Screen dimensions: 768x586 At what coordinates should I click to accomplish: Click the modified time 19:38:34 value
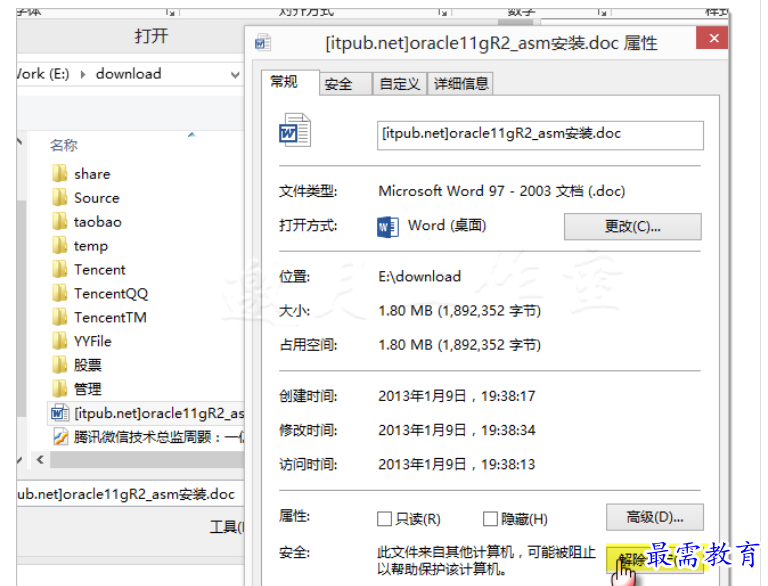tap(456, 430)
